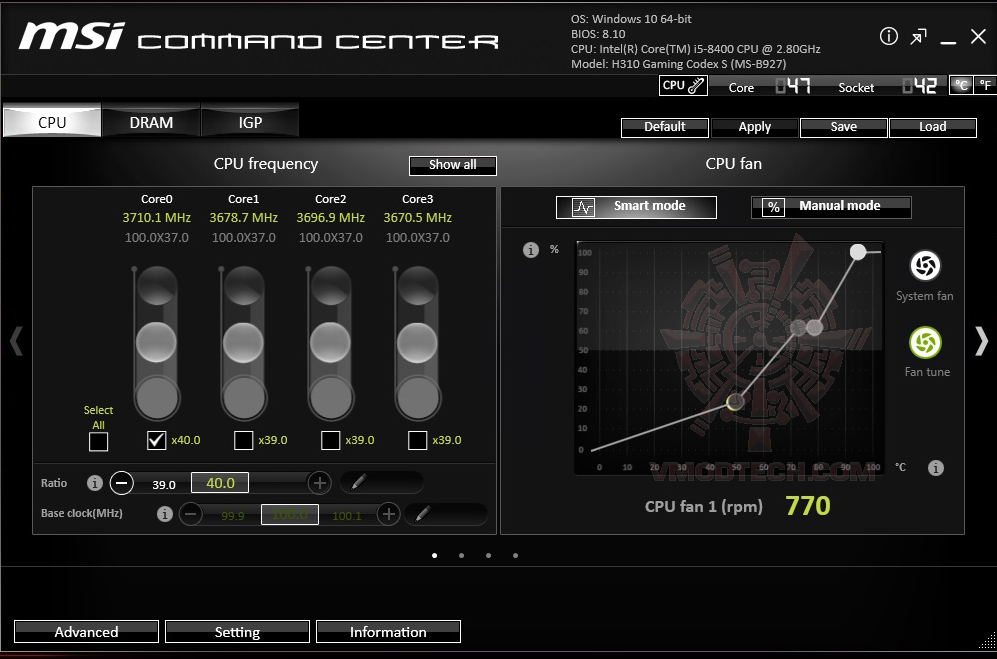Select the highlighted fan curve point near 20%
997x659 pixels.
click(735, 401)
